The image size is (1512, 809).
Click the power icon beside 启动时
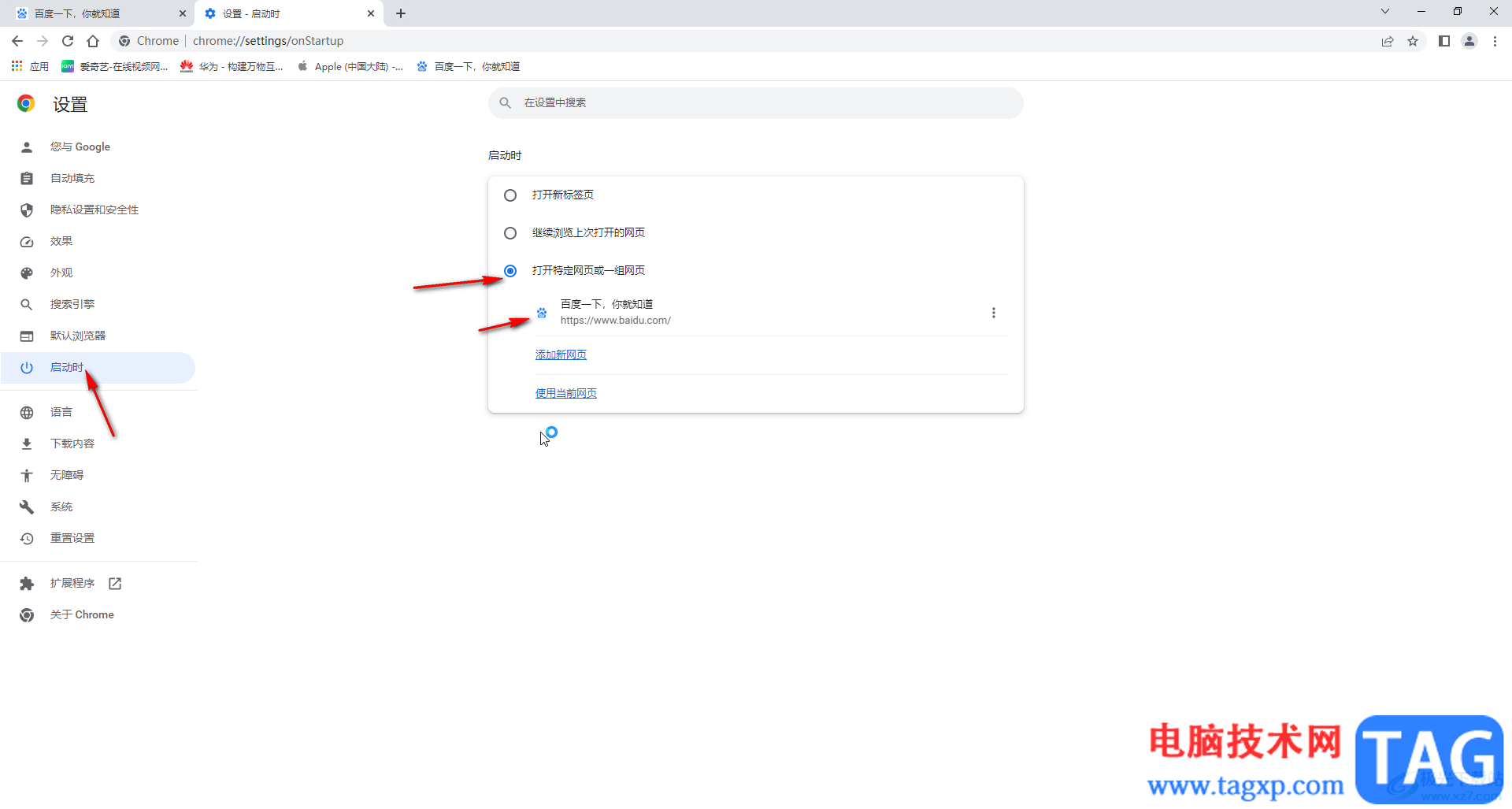[x=27, y=368]
